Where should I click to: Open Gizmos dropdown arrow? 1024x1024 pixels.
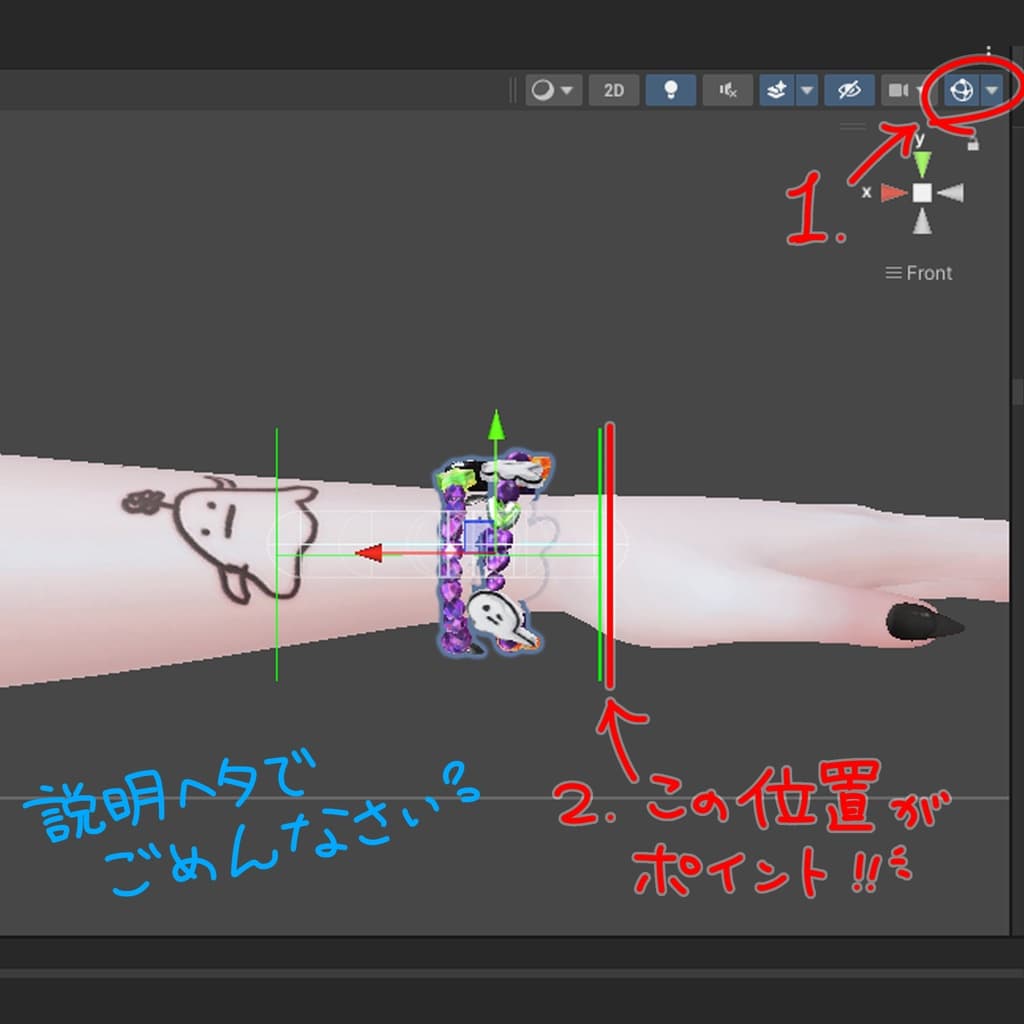point(992,89)
